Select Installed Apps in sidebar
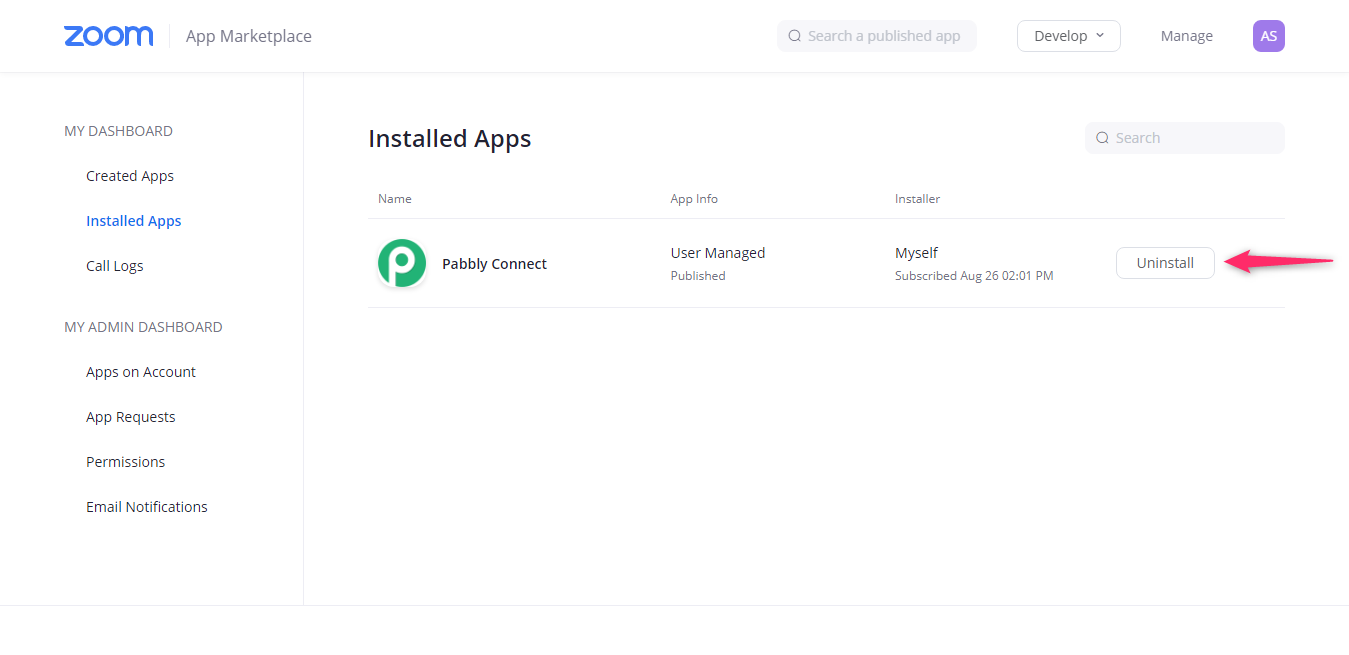The image size is (1349, 655). [x=134, y=221]
